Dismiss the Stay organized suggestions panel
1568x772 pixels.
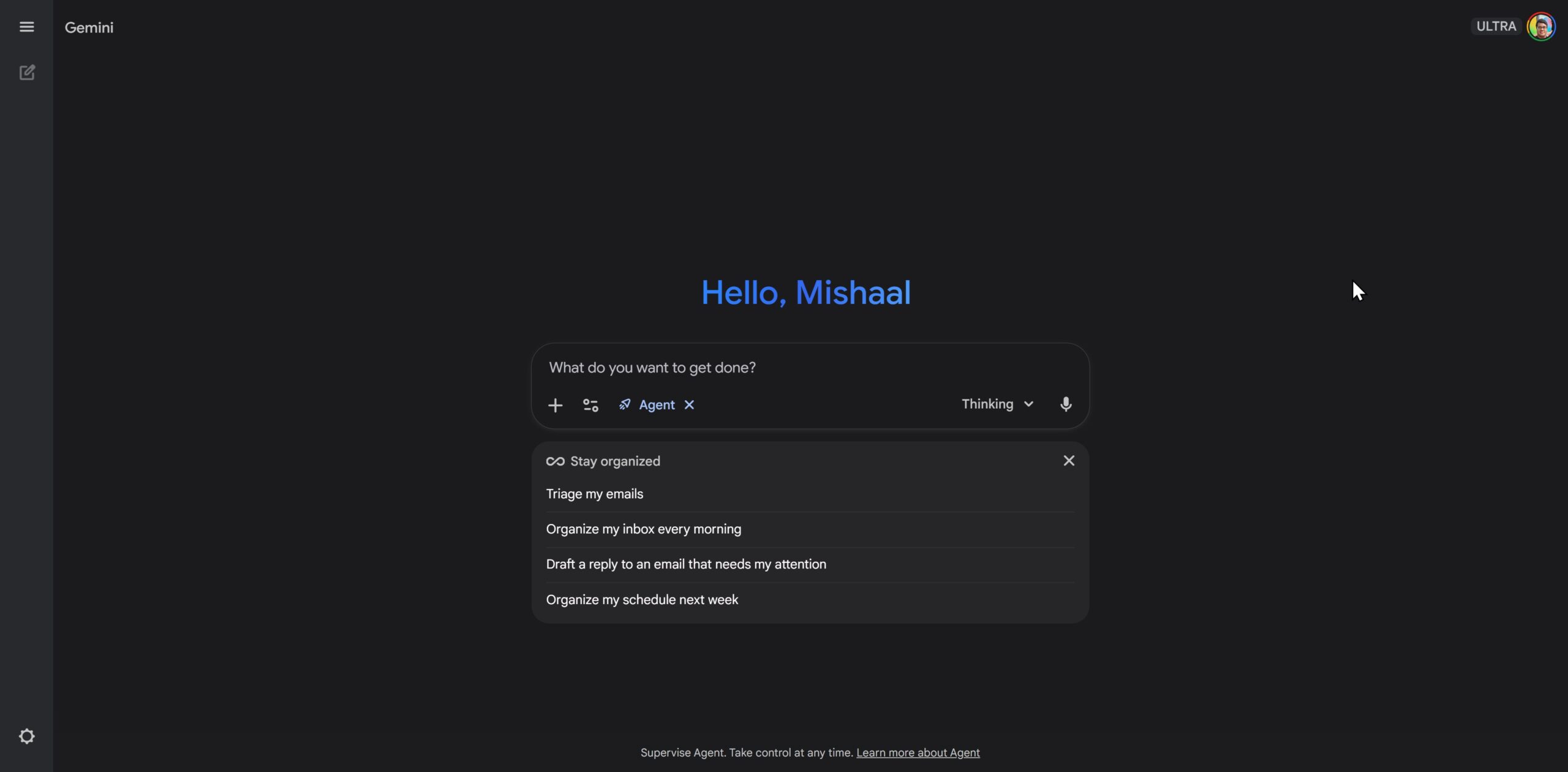point(1069,461)
